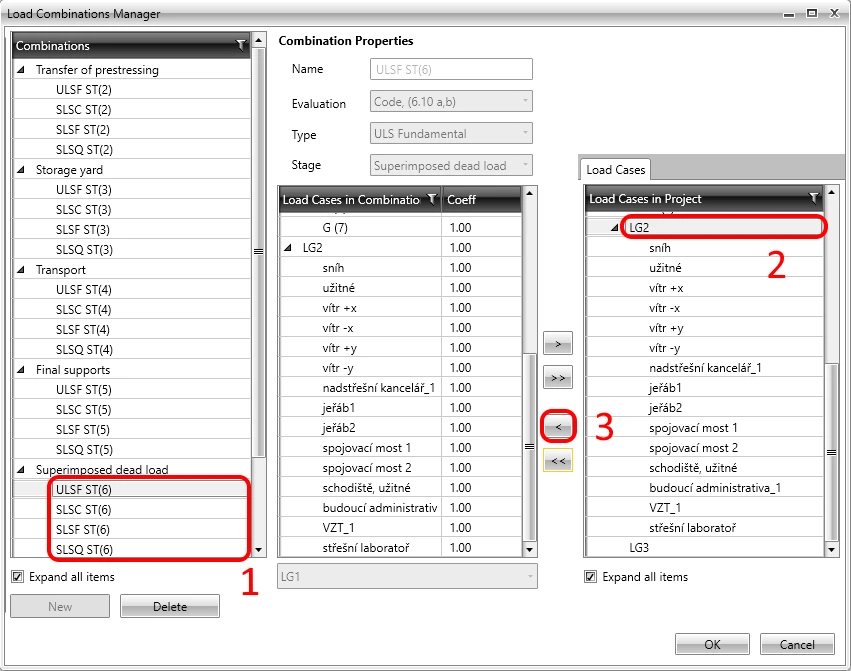
Task: Add all load cases with double right arrow
Action: tap(558, 377)
